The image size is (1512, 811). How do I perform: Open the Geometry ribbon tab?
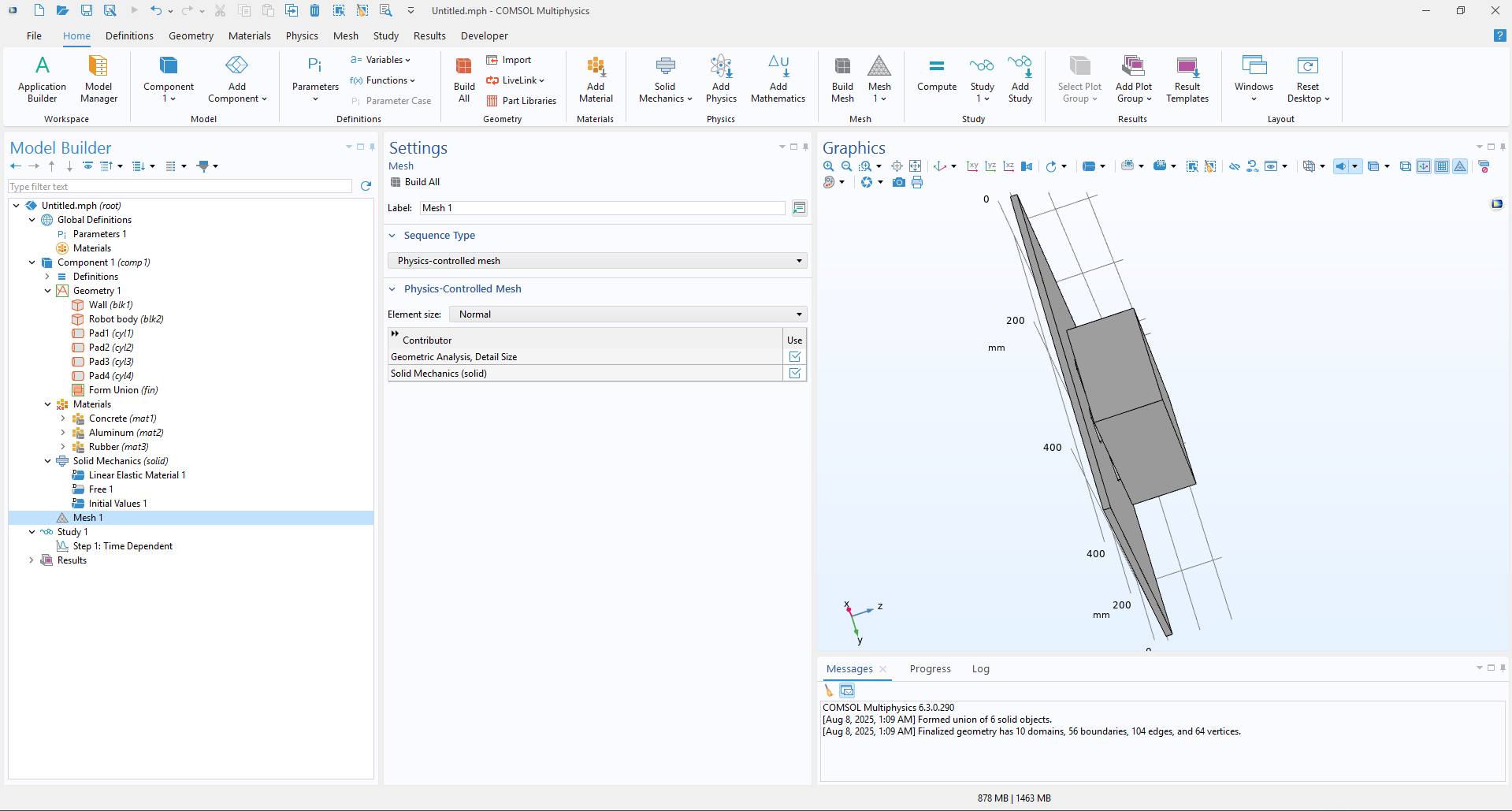tap(191, 36)
